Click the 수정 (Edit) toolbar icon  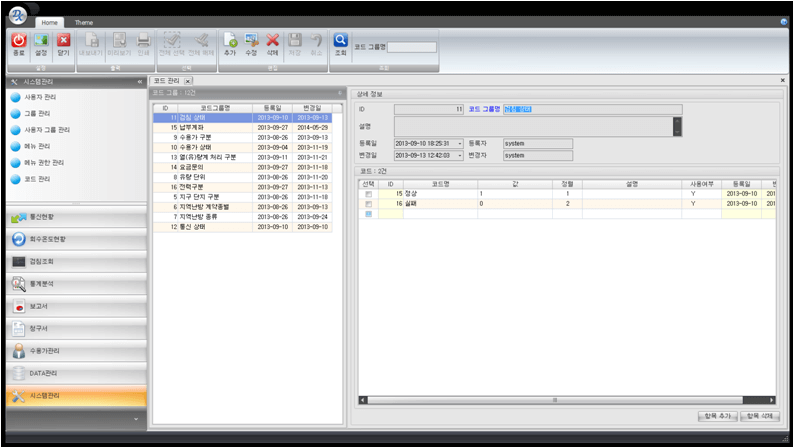click(x=251, y=41)
